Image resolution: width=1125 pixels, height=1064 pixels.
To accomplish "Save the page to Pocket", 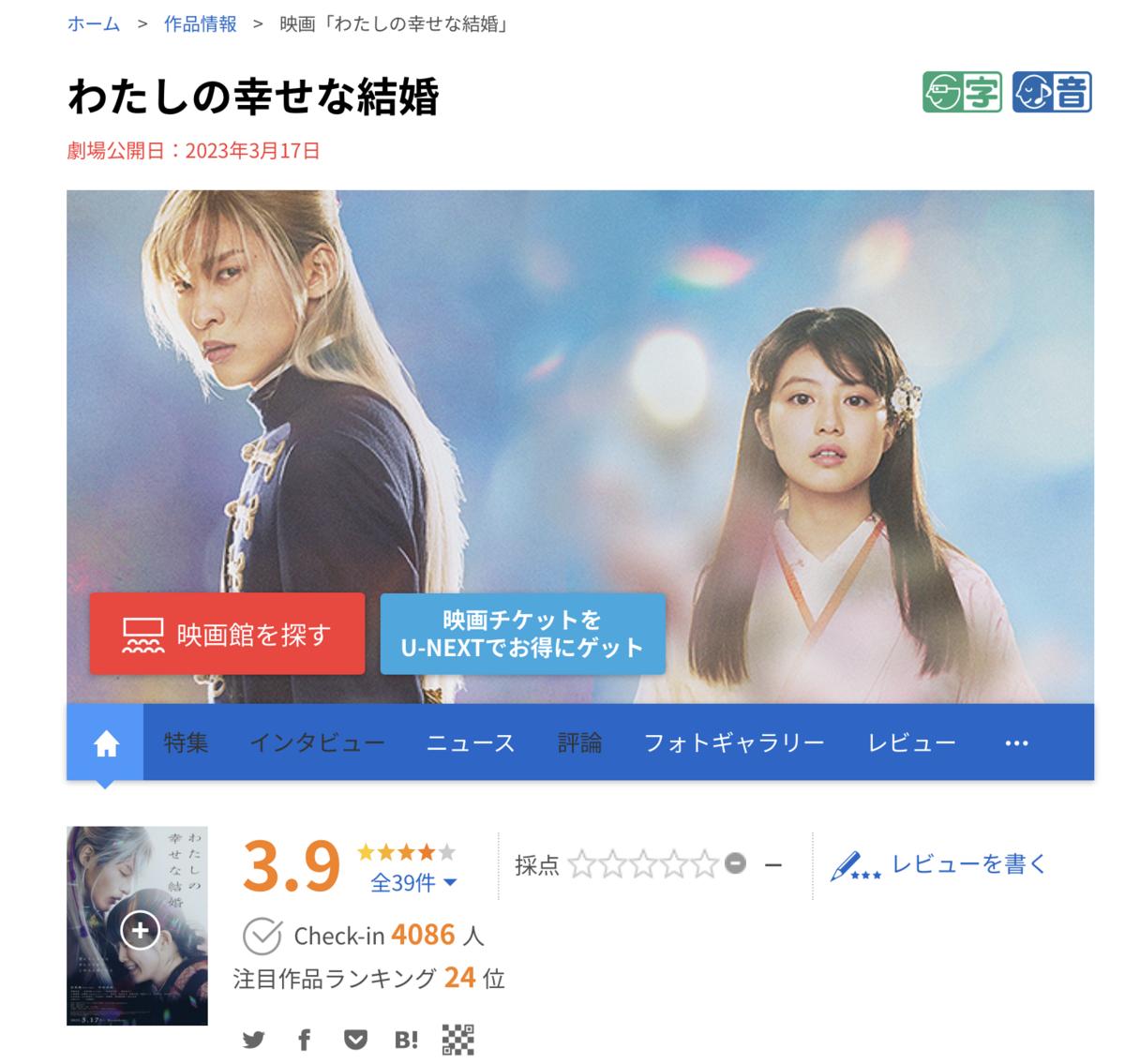I will (355, 1040).
